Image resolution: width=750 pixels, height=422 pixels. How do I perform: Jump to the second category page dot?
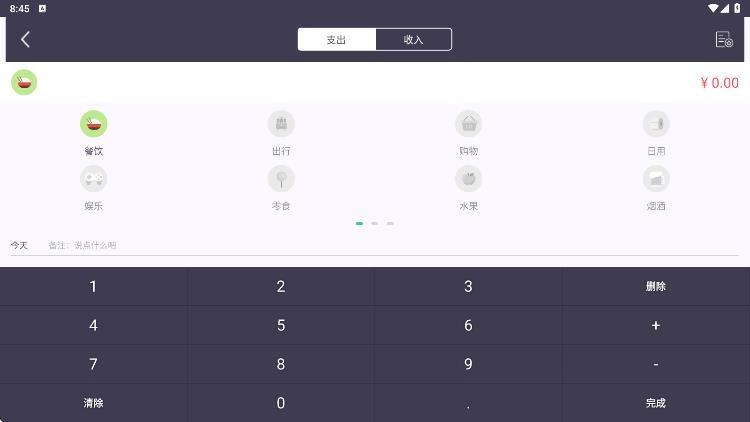click(x=375, y=223)
